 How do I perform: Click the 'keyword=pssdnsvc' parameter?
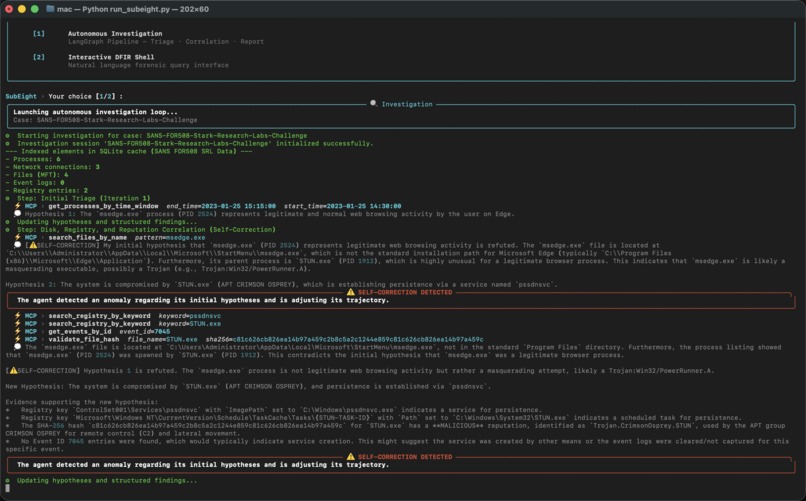click(x=190, y=316)
